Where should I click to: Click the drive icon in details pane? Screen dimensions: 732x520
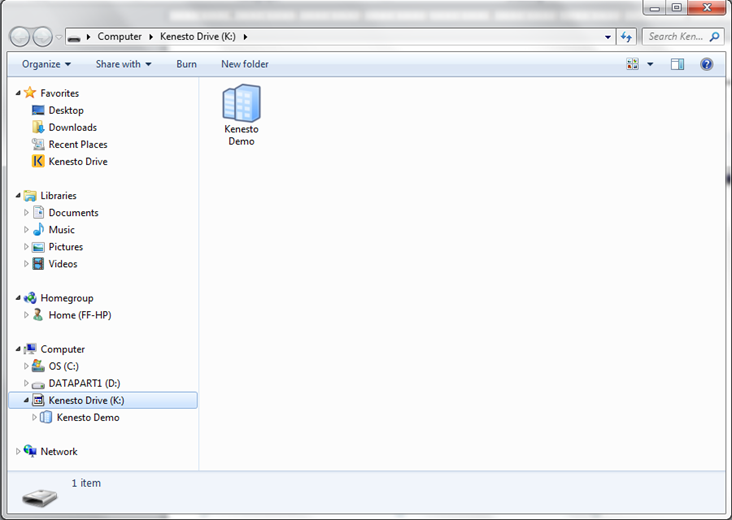point(40,498)
